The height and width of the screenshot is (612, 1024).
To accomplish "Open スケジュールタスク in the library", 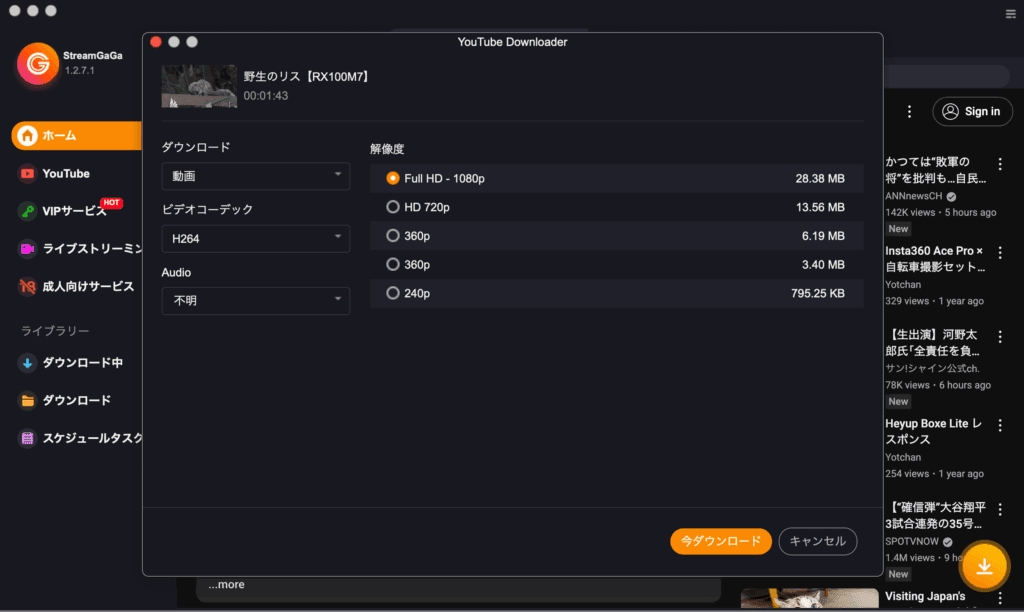I will click(x=92, y=438).
